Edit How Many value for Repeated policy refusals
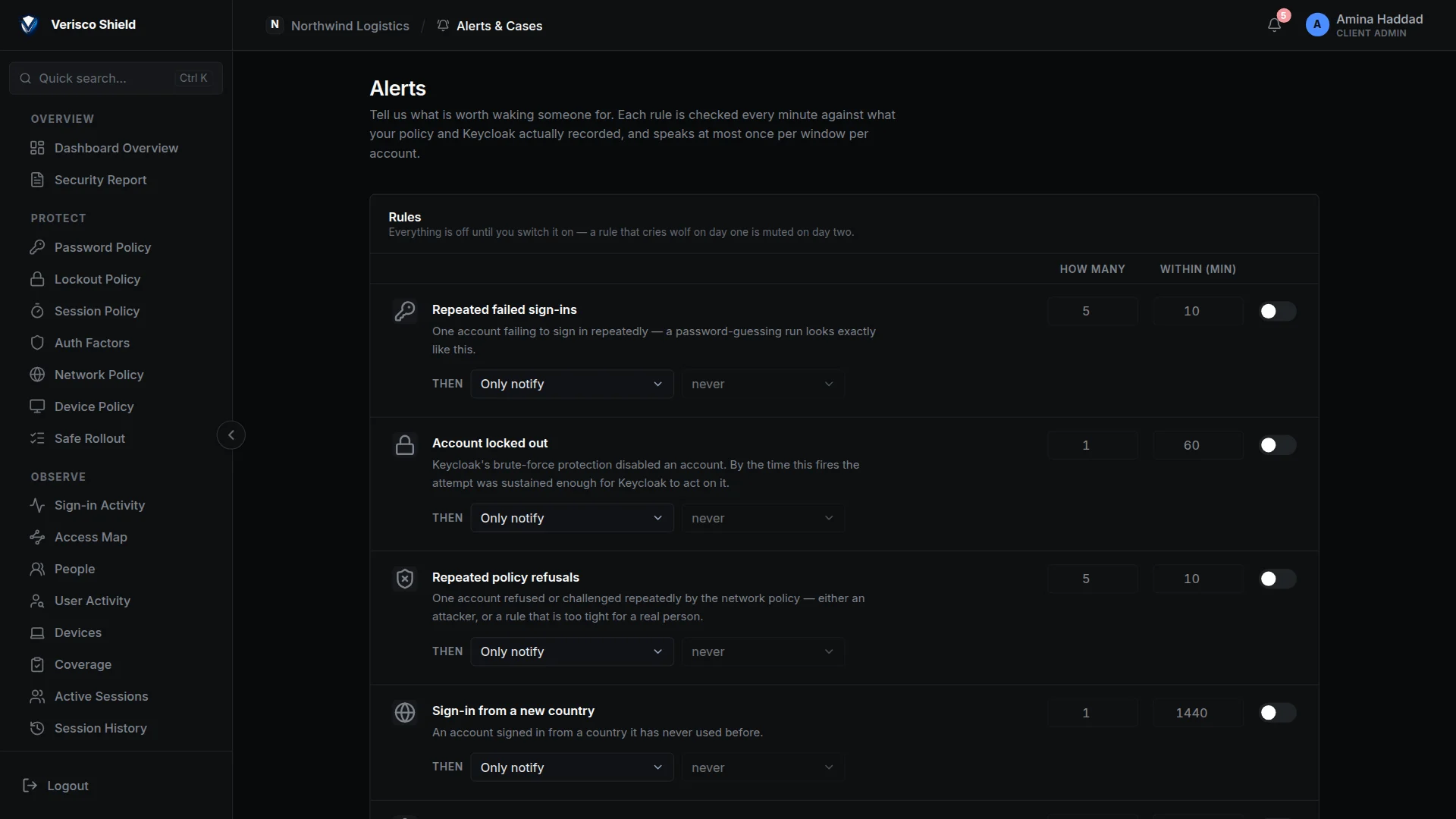Screen dimensions: 1456x819 pos(1093,579)
